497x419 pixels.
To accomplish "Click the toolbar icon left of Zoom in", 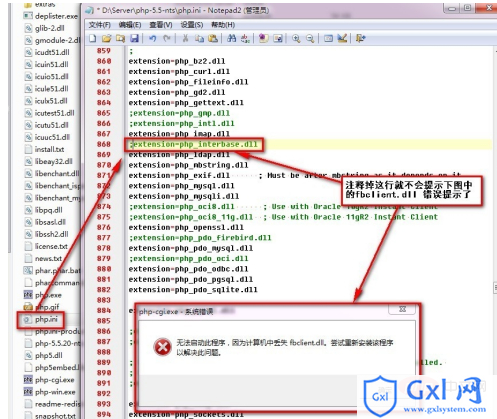I will coord(278,39).
